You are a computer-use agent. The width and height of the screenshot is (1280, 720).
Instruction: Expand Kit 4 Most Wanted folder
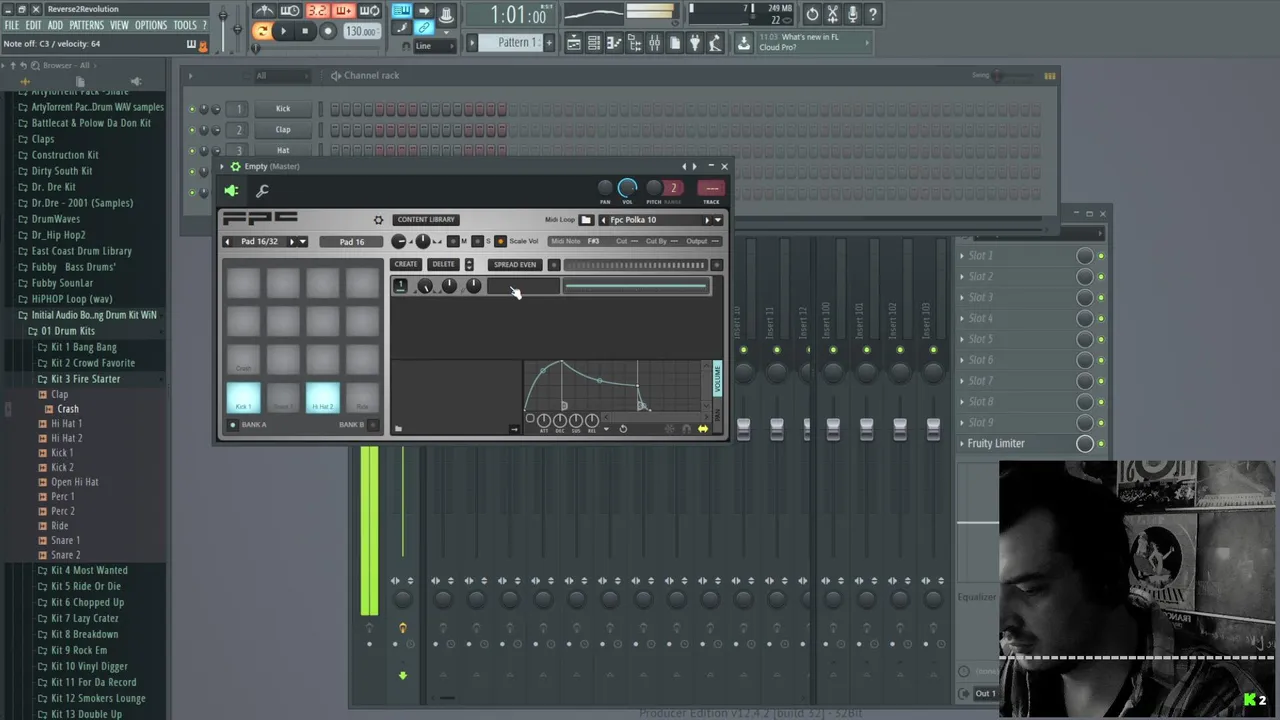pos(89,571)
